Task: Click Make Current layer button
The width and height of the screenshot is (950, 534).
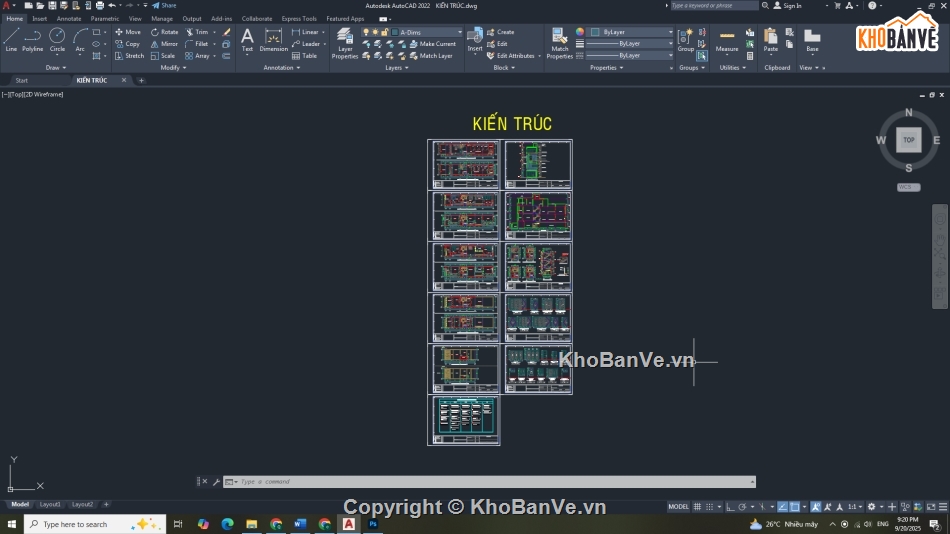Action: click(x=433, y=44)
